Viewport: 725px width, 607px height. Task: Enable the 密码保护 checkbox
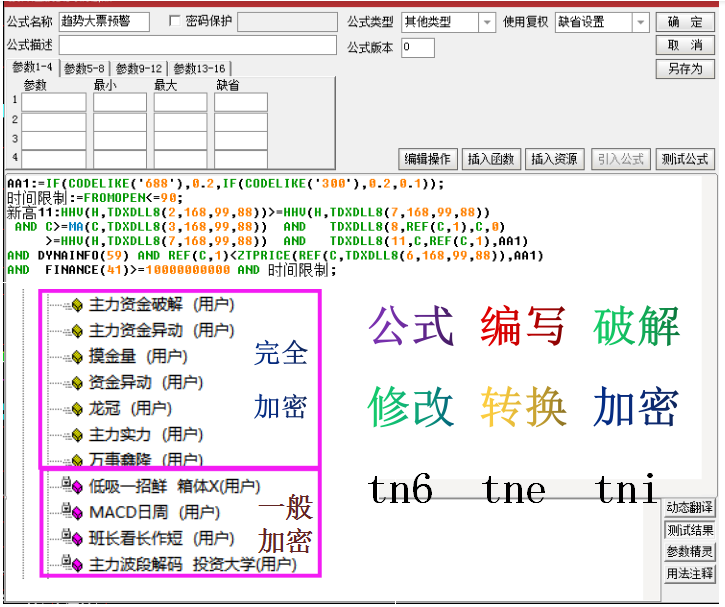175,21
